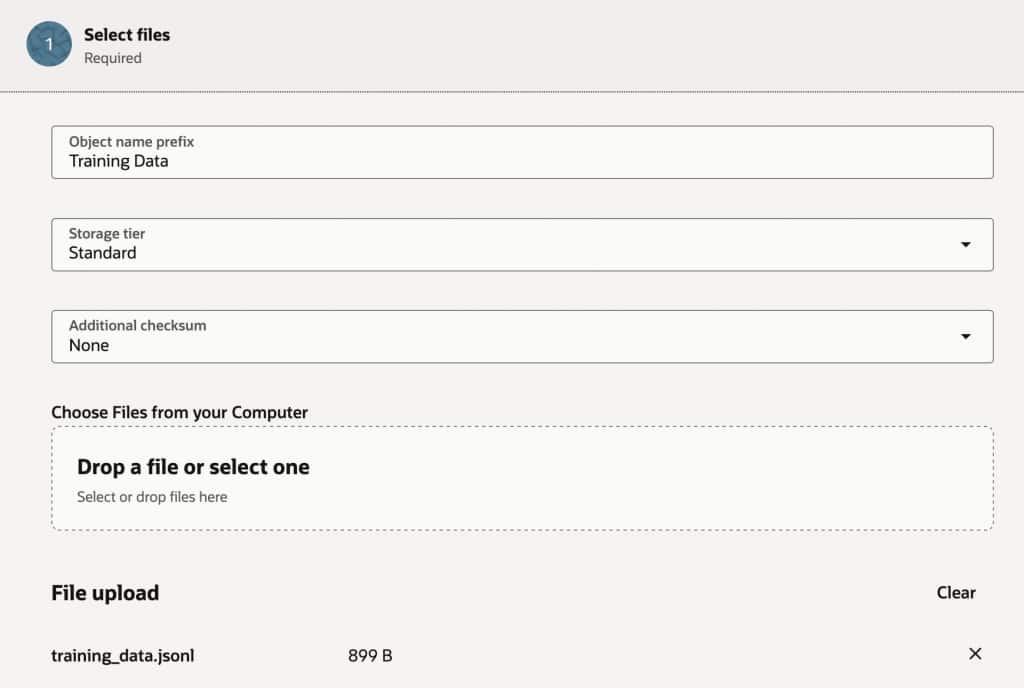Click the File upload heading
Image resolution: width=1024 pixels, height=688 pixels.
[x=105, y=592]
